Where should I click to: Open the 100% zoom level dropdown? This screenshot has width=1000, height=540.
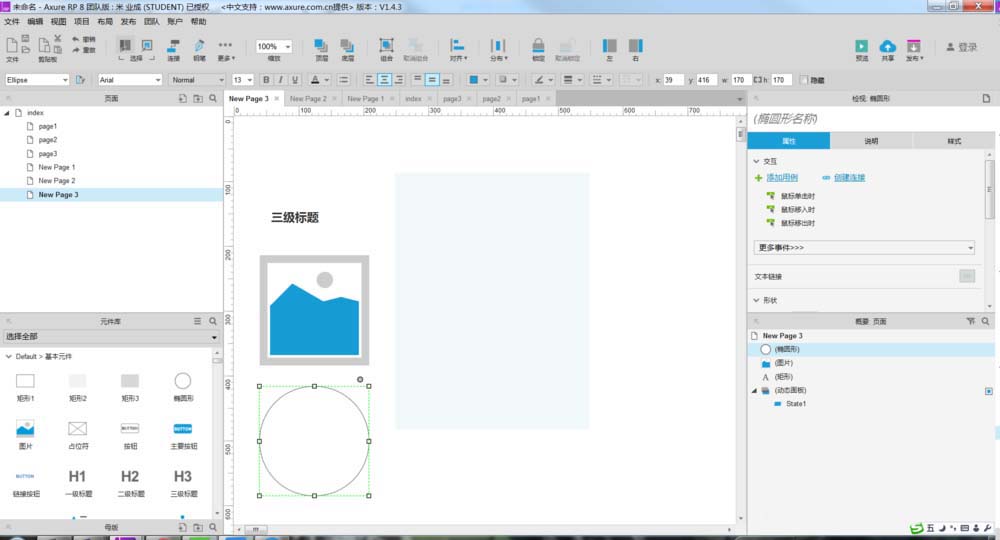[x=273, y=47]
